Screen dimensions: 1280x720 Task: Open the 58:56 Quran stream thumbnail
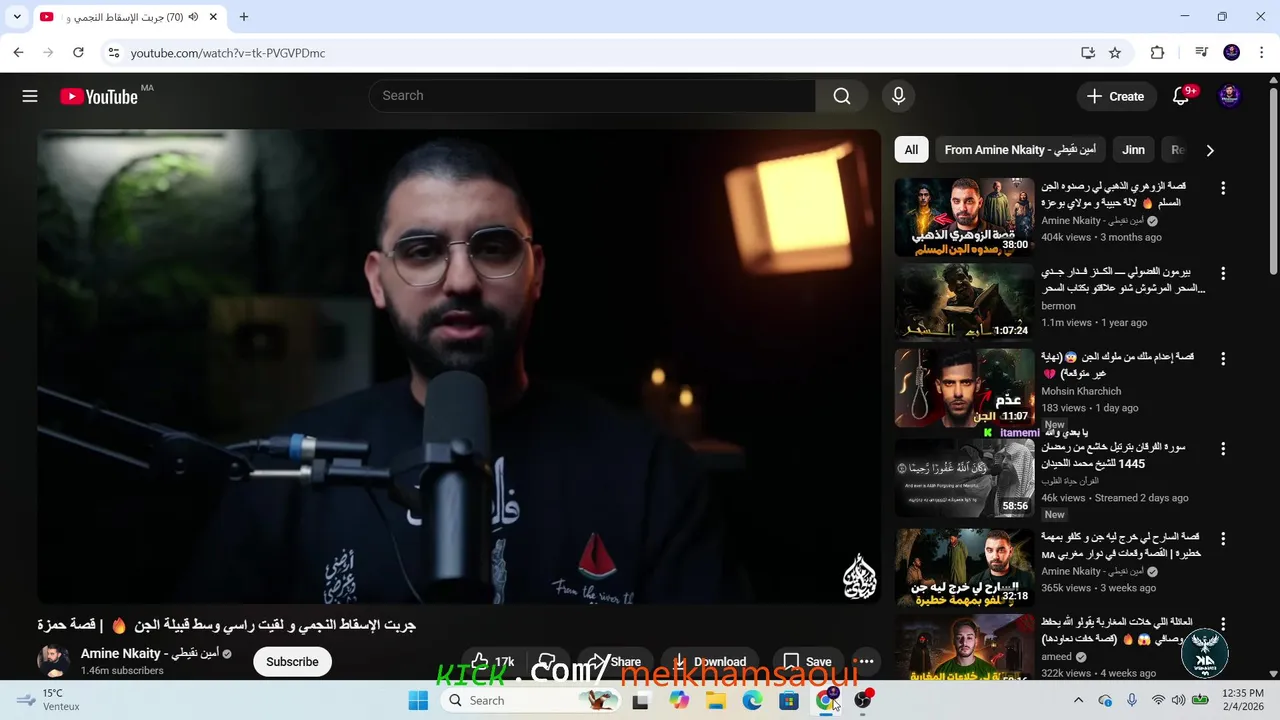[x=964, y=478]
